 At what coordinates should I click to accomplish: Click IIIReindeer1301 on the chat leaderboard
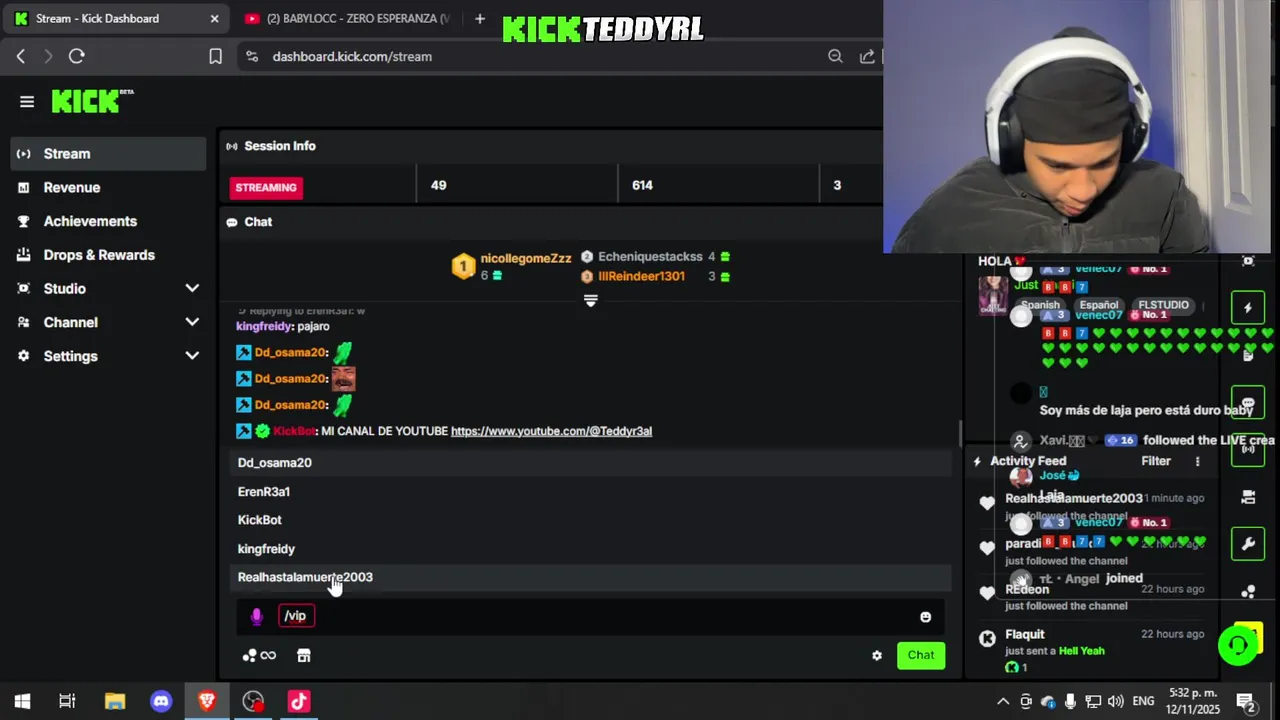tap(641, 276)
